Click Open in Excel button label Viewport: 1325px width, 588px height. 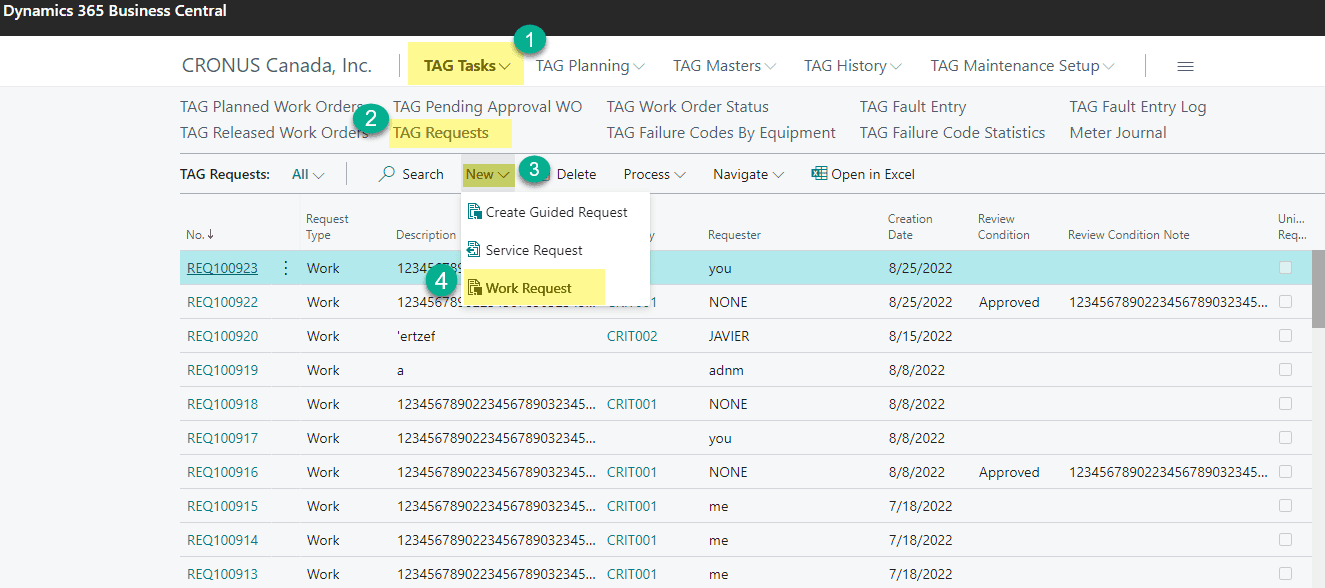(x=873, y=174)
